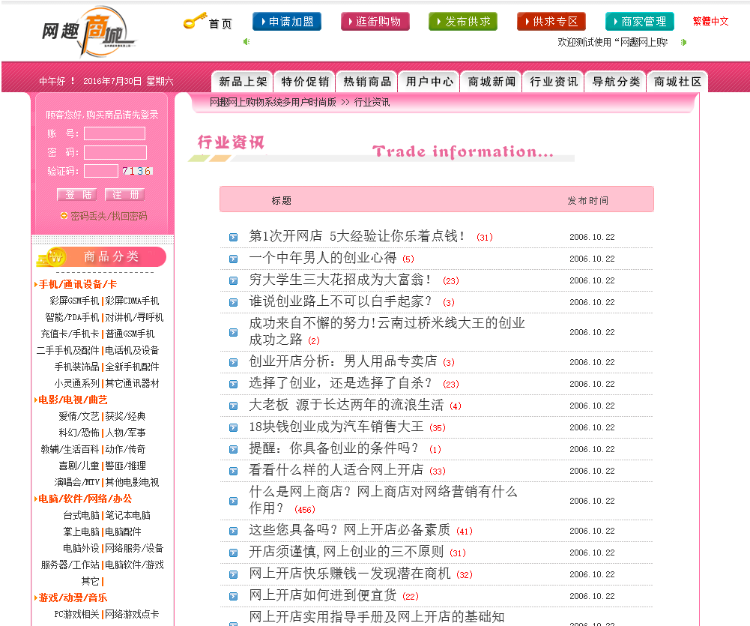Click the 登陆 login button
Screen dimensions: 750x626
pyautogui.click(x=77, y=195)
